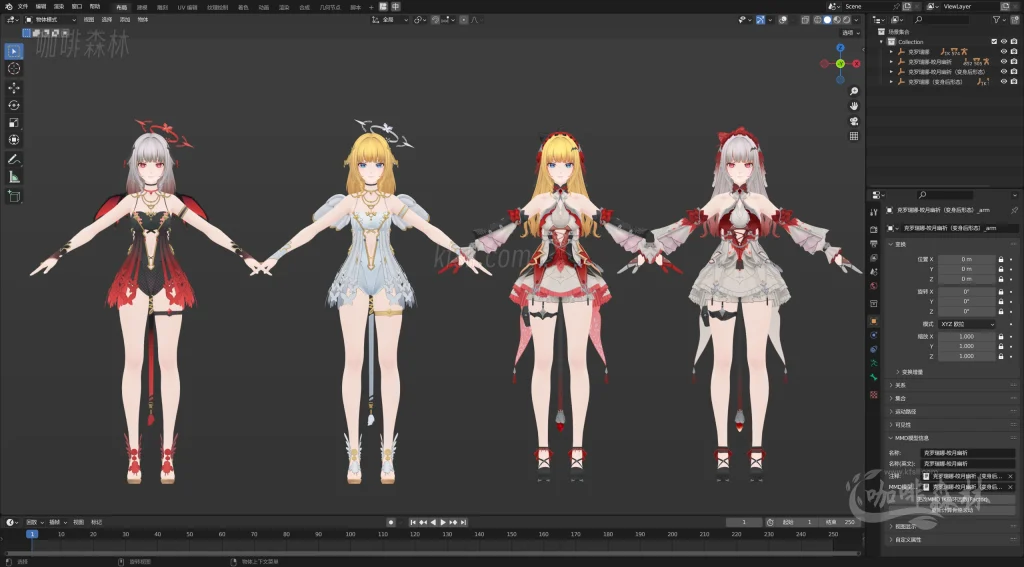
Task: Hide last outliner armature via eye icon
Action: click(x=1004, y=82)
